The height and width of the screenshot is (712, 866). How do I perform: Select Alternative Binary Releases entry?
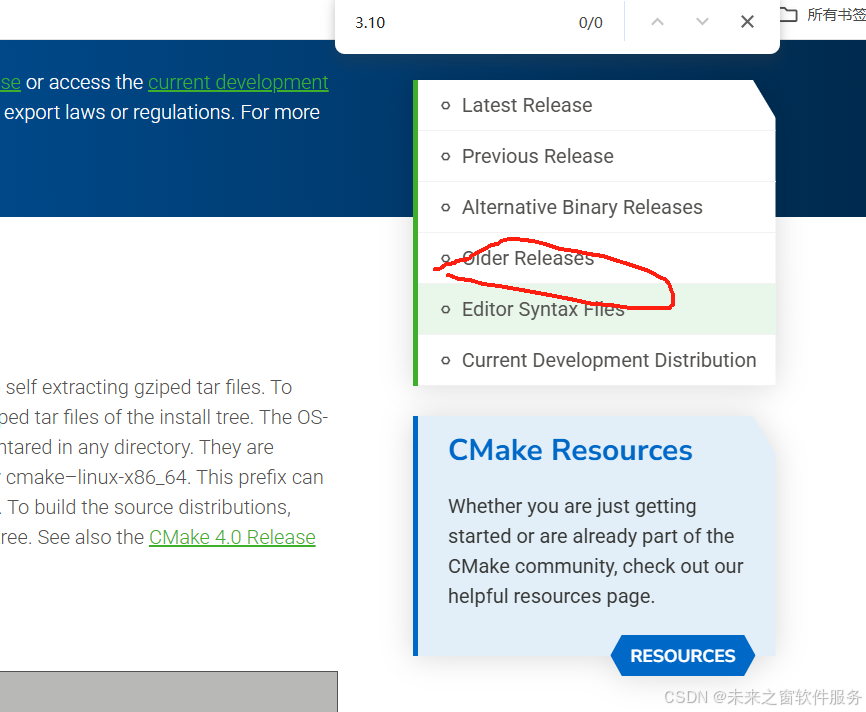coord(596,207)
